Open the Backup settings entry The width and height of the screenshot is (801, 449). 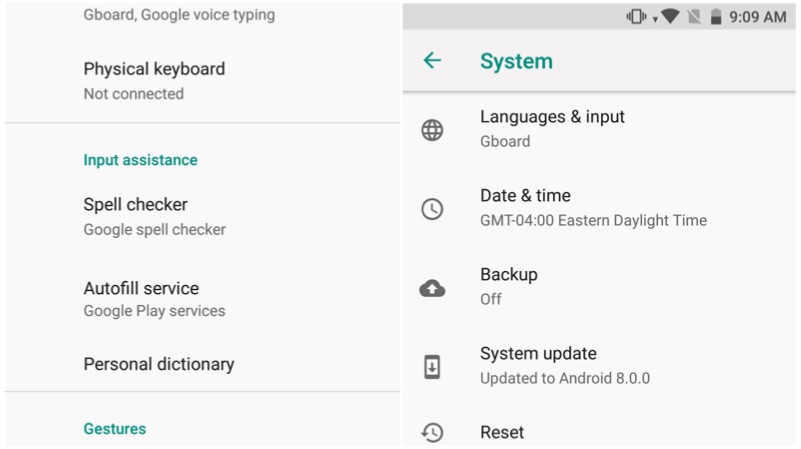tap(508, 286)
